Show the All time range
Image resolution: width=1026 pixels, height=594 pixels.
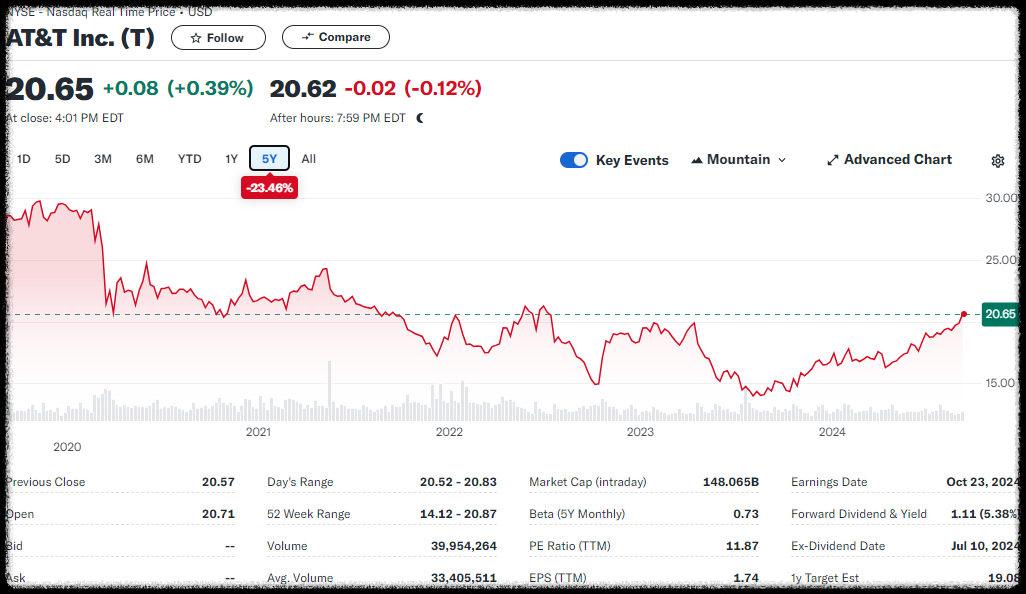pyautogui.click(x=309, y=159)
